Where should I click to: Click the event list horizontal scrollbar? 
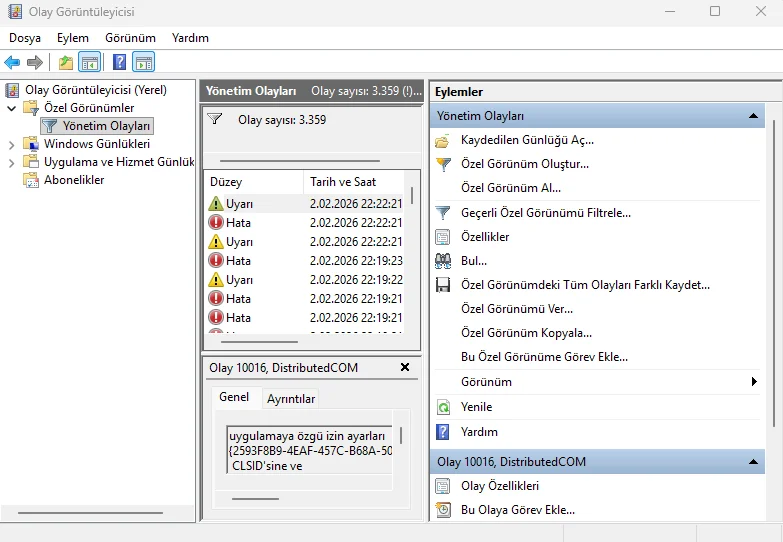(x=259, y=342)
